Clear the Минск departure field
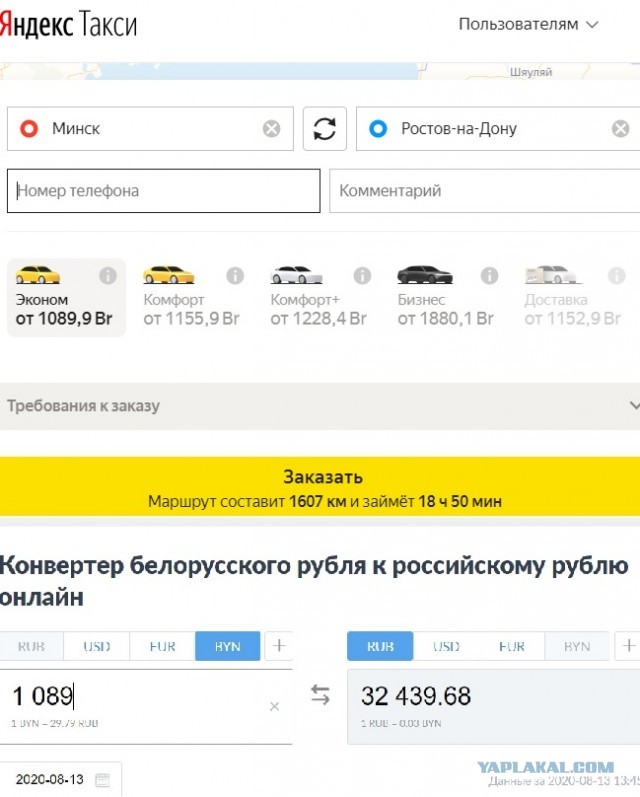The width and height of the screenshot is (640, 797). click(271, 129)
